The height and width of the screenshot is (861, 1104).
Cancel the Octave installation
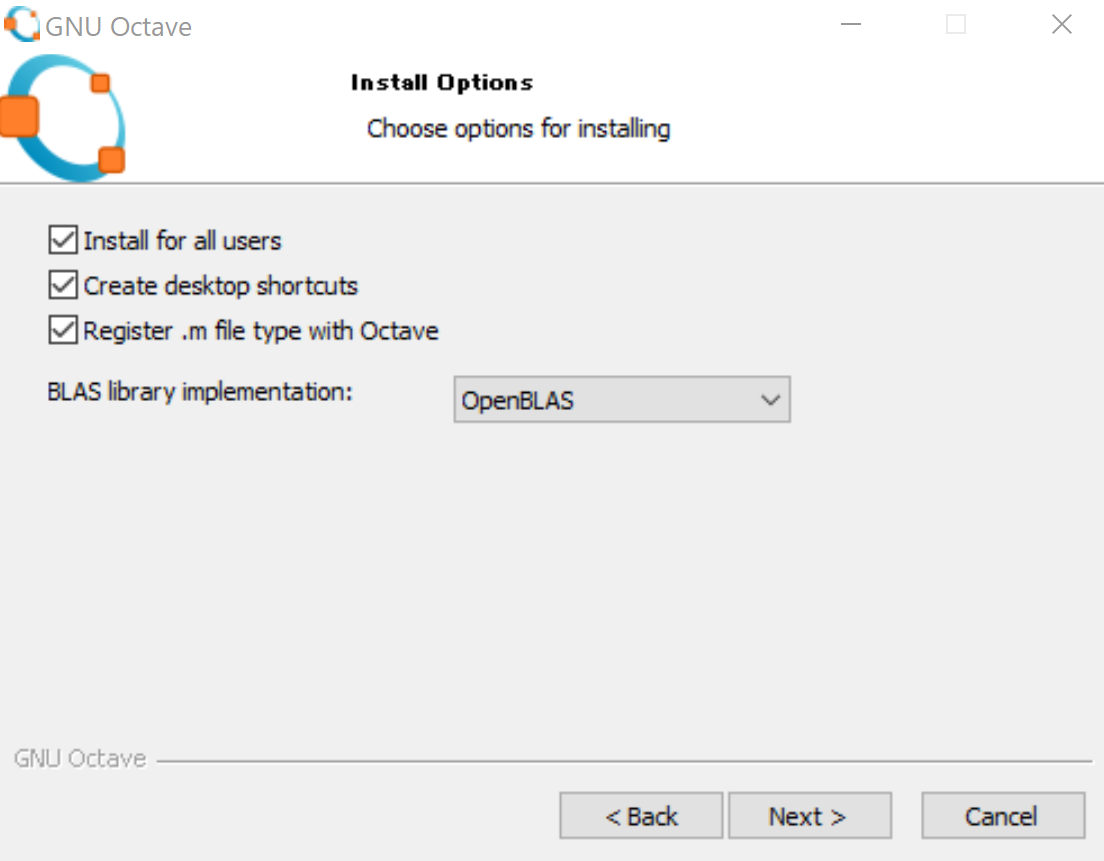coord(1003,816)
